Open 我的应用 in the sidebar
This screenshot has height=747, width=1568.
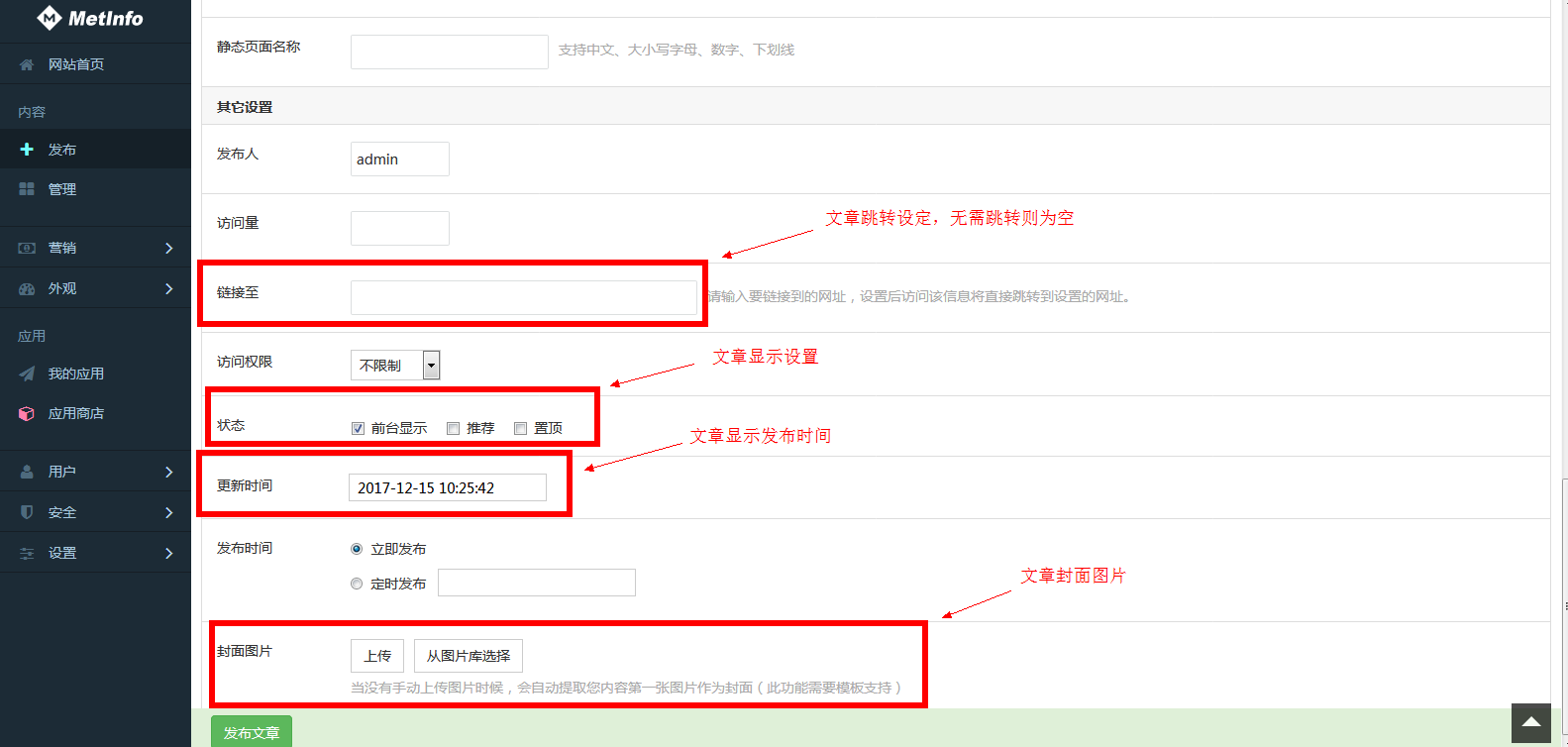tap(95, 373)
